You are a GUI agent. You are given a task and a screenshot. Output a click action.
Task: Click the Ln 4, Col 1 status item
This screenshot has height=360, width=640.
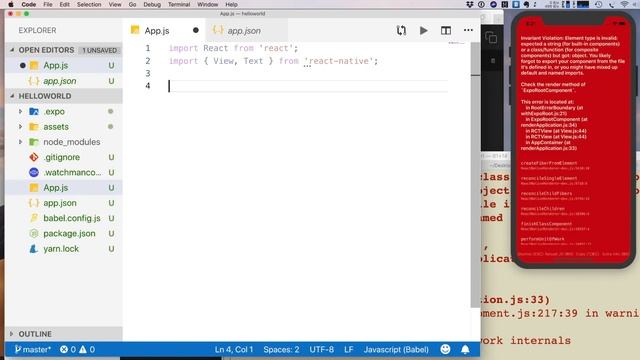click(x=234, y=349)
